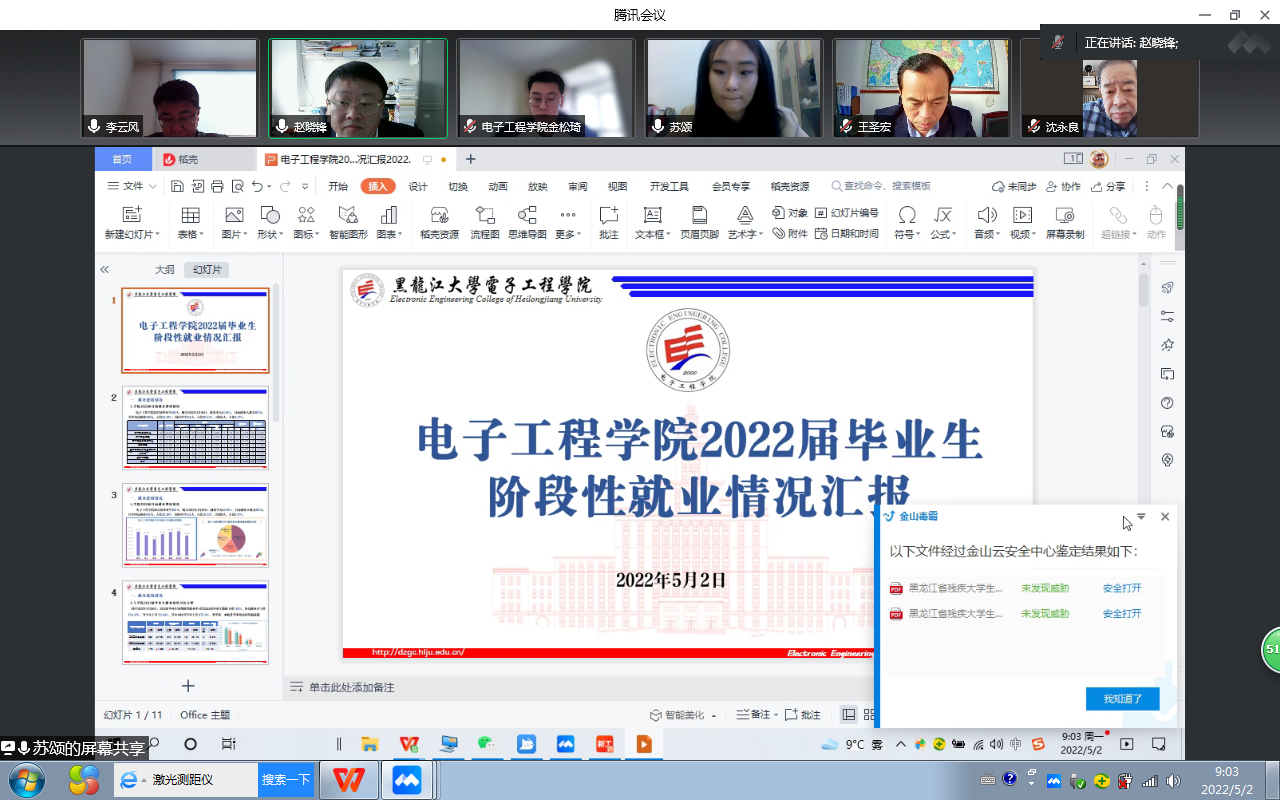Start 屏幕录制 screen recording
The width and height of the screenshot is (1280, 800).
[1065, 222]
